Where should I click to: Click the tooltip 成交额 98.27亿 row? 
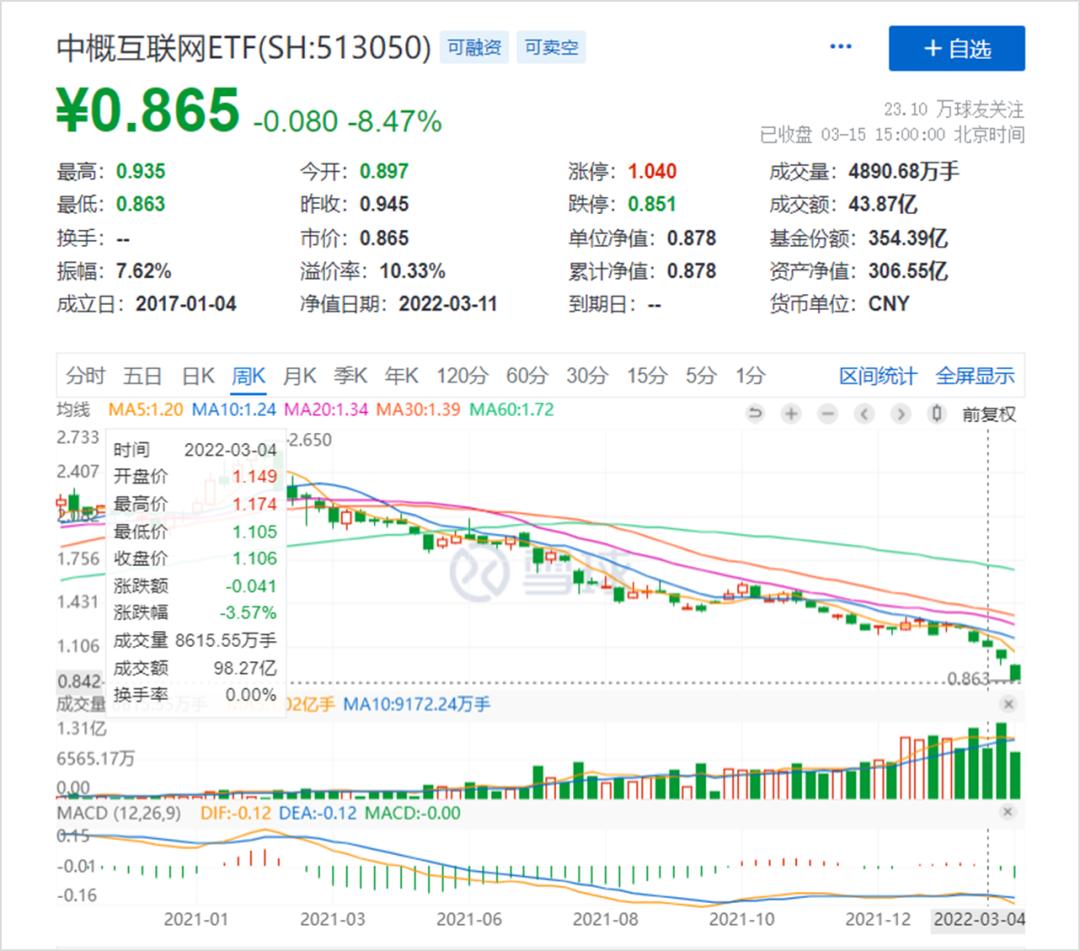click(x=195, y=668)
